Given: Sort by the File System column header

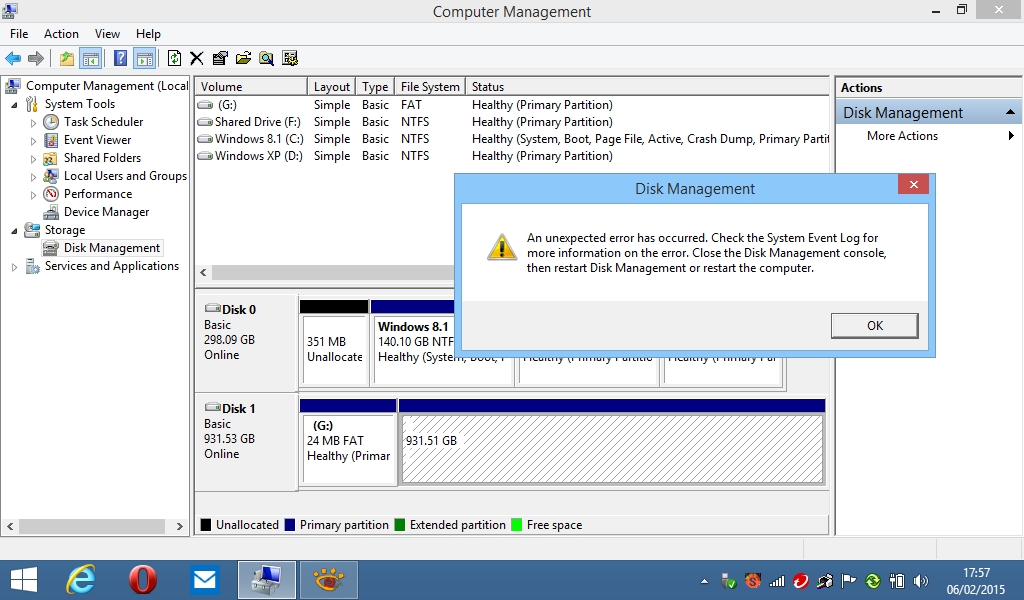Looking at the screenshot, I should (430, 87).
